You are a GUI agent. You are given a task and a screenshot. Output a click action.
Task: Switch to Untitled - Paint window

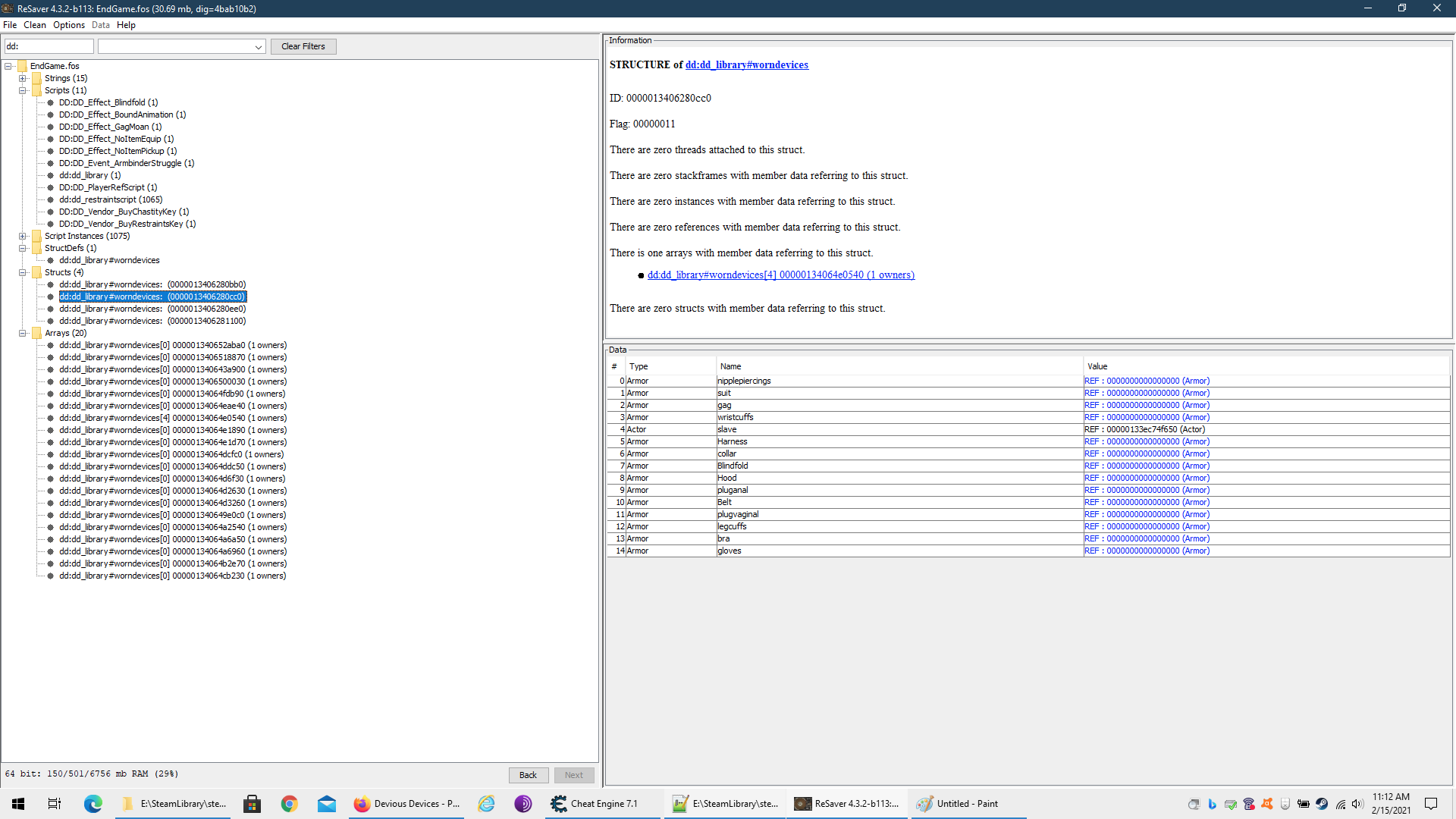[968, 804]
